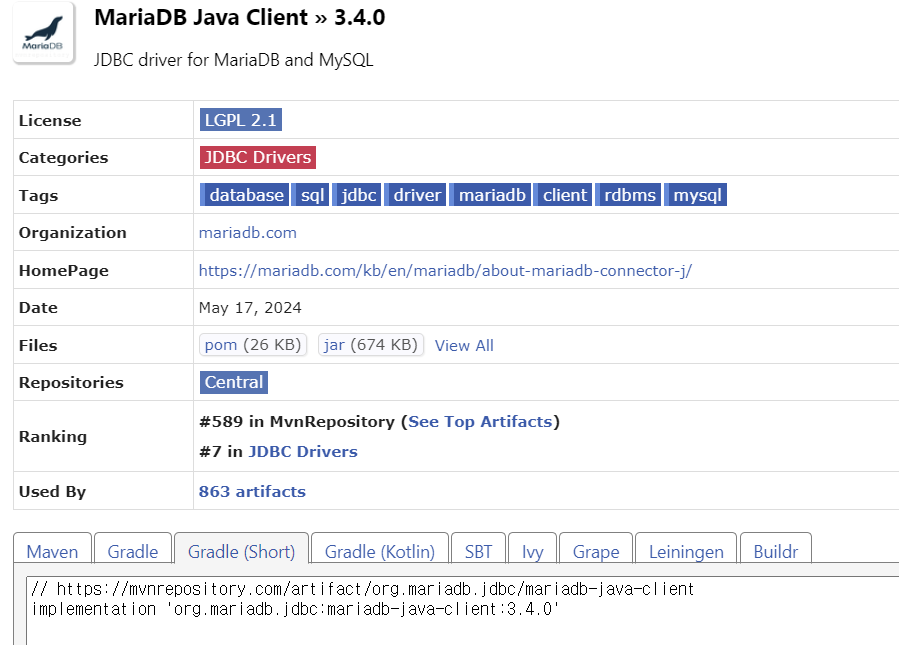Click the 'Repositories' row label
Viewport: 899px width, 645px height.
tap(71, 382)
